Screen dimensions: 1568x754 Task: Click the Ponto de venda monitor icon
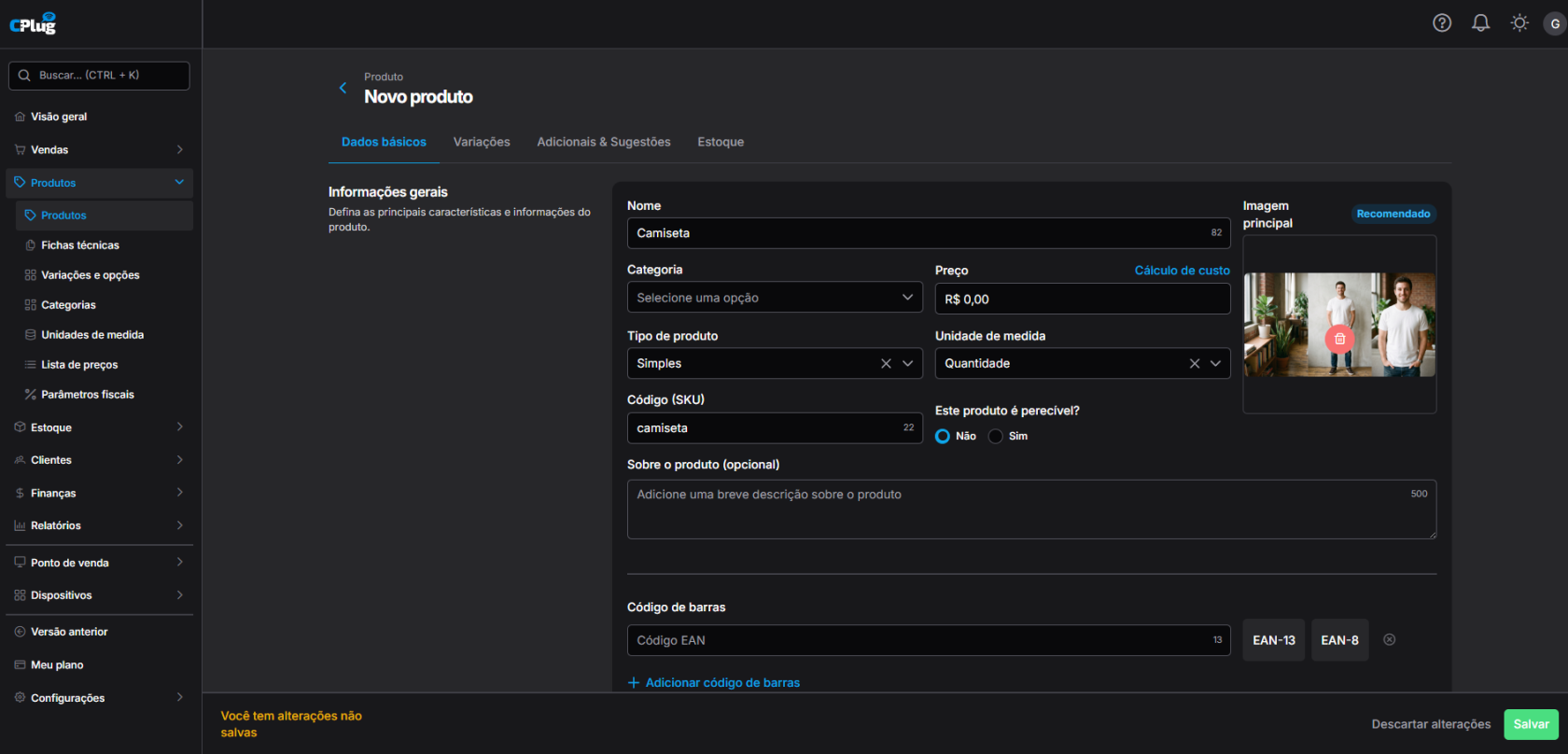pyautogui.click(x=21, y=563)
